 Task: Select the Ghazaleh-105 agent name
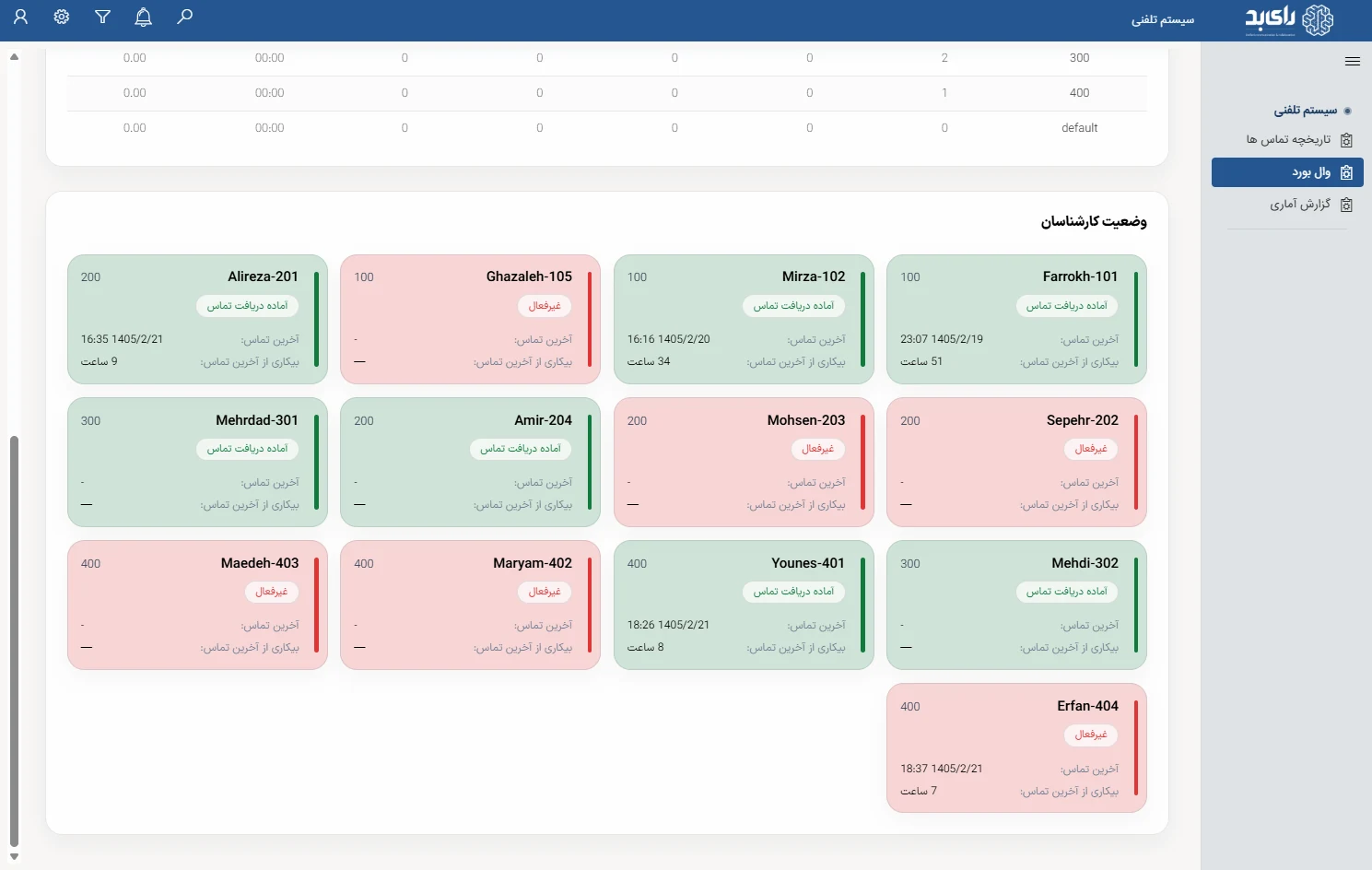pos(529,276)
